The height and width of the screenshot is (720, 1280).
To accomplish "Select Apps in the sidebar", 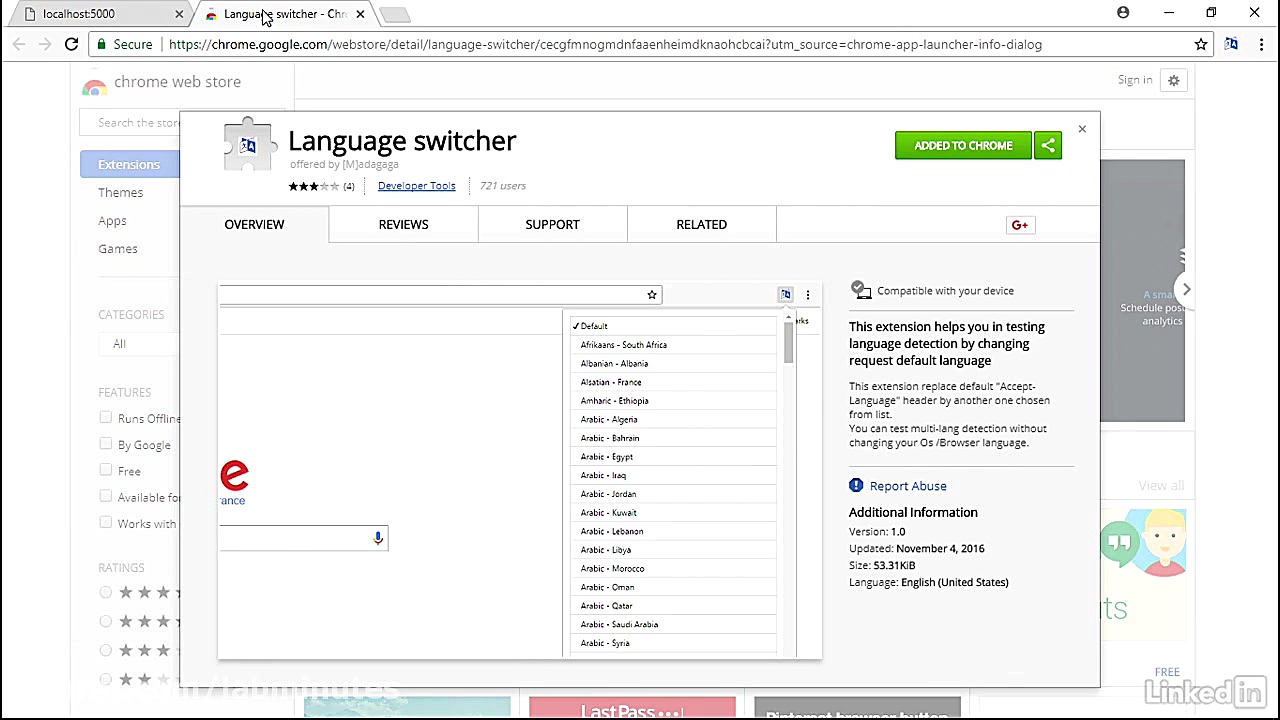I will click(x=112, y=220).
